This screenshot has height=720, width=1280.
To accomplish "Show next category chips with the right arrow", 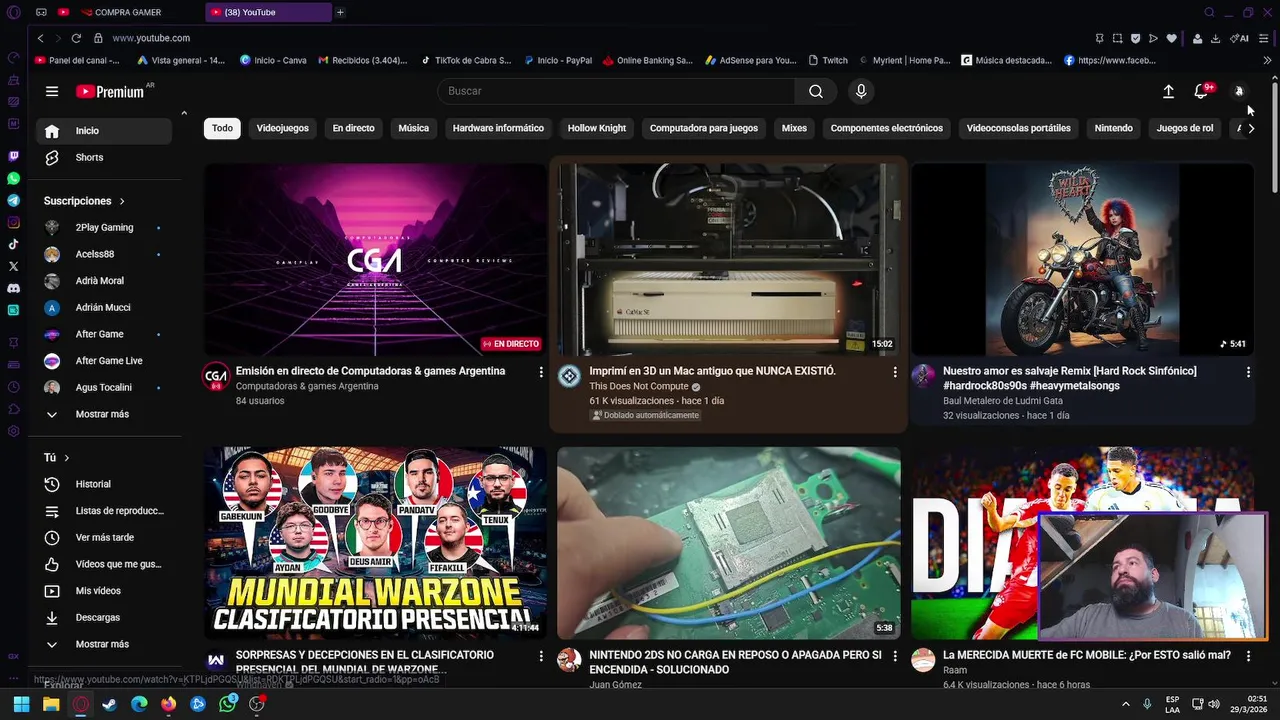I will click(1251, 128).
